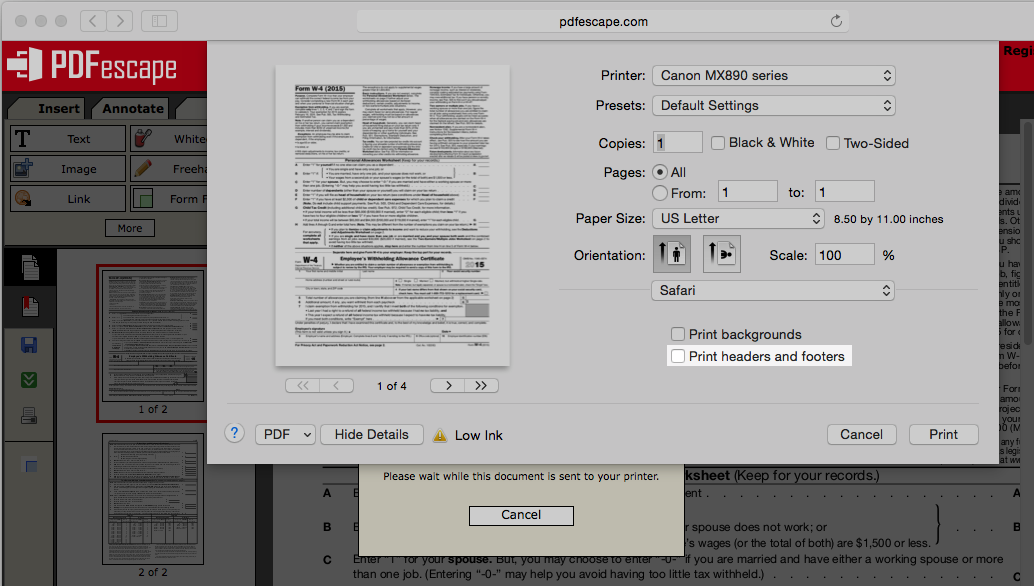1034x586 pixels.
Task: Click Hide Details button
Action: pos(371,434)
